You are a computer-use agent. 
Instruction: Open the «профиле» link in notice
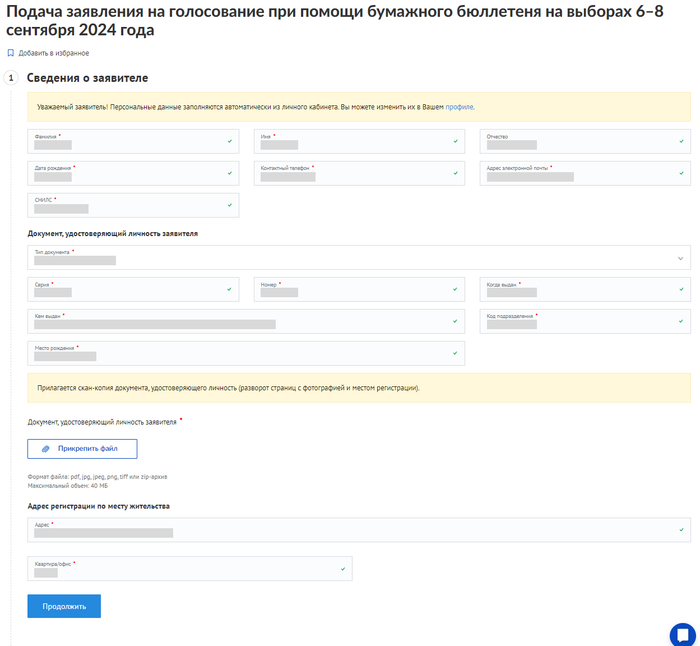click(x=460, y=106)
